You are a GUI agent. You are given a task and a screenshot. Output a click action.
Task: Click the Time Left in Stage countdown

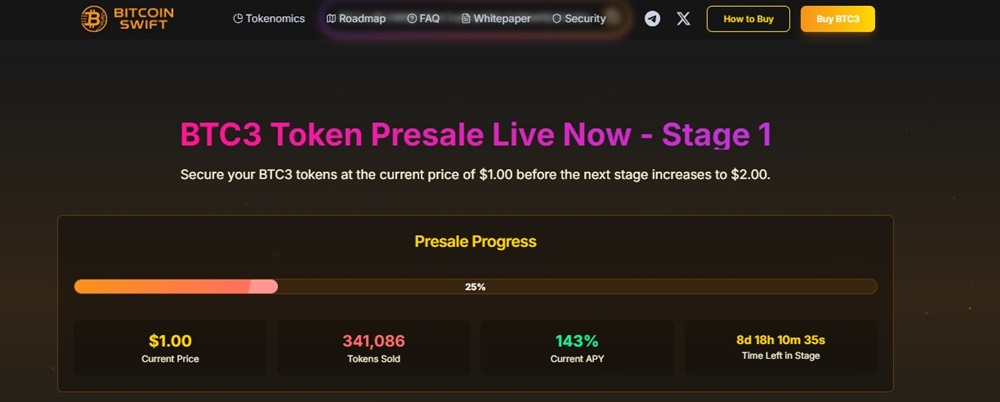coord(780,347)
